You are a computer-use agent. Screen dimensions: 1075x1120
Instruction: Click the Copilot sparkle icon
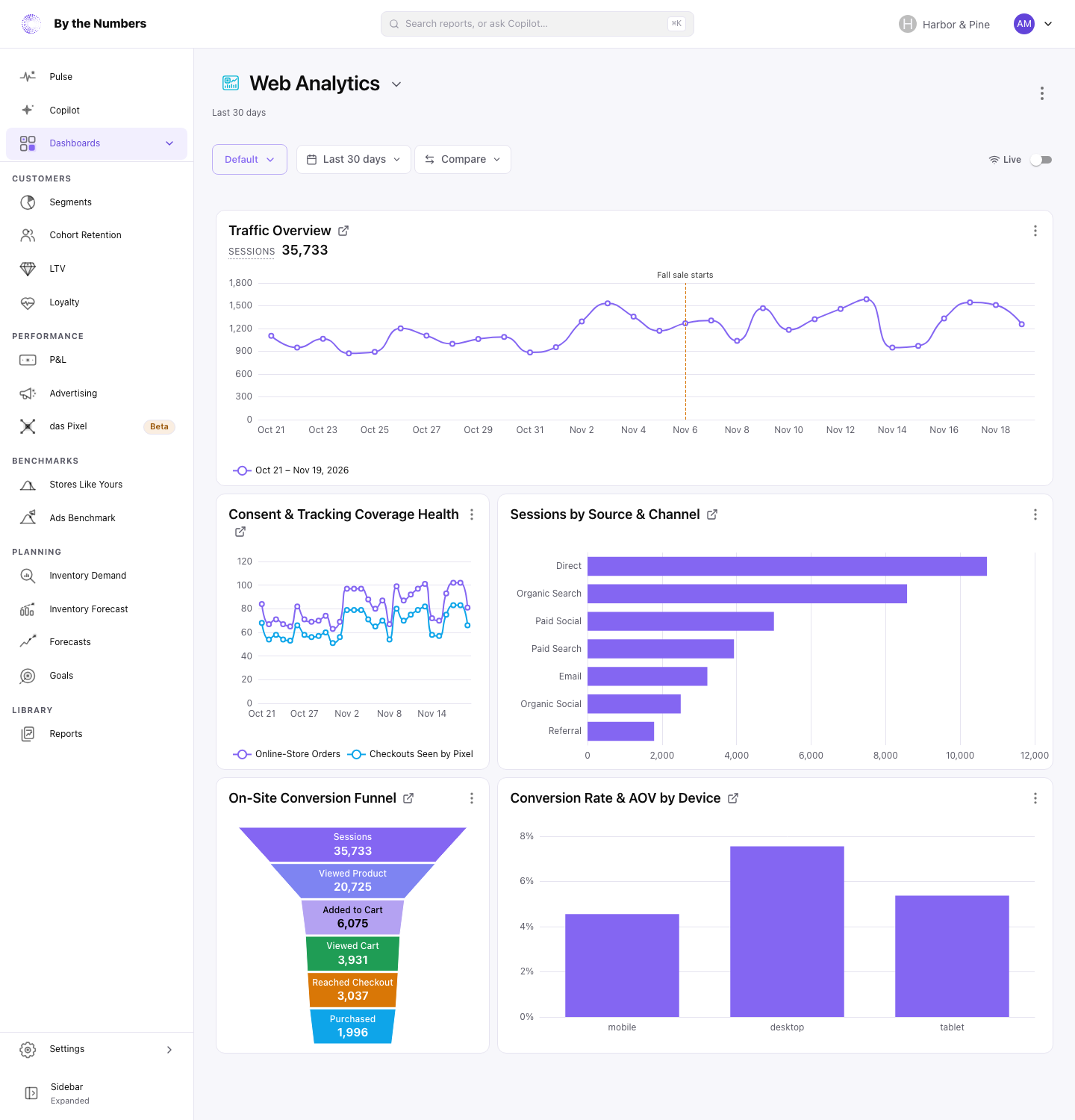tap(28, 110)
